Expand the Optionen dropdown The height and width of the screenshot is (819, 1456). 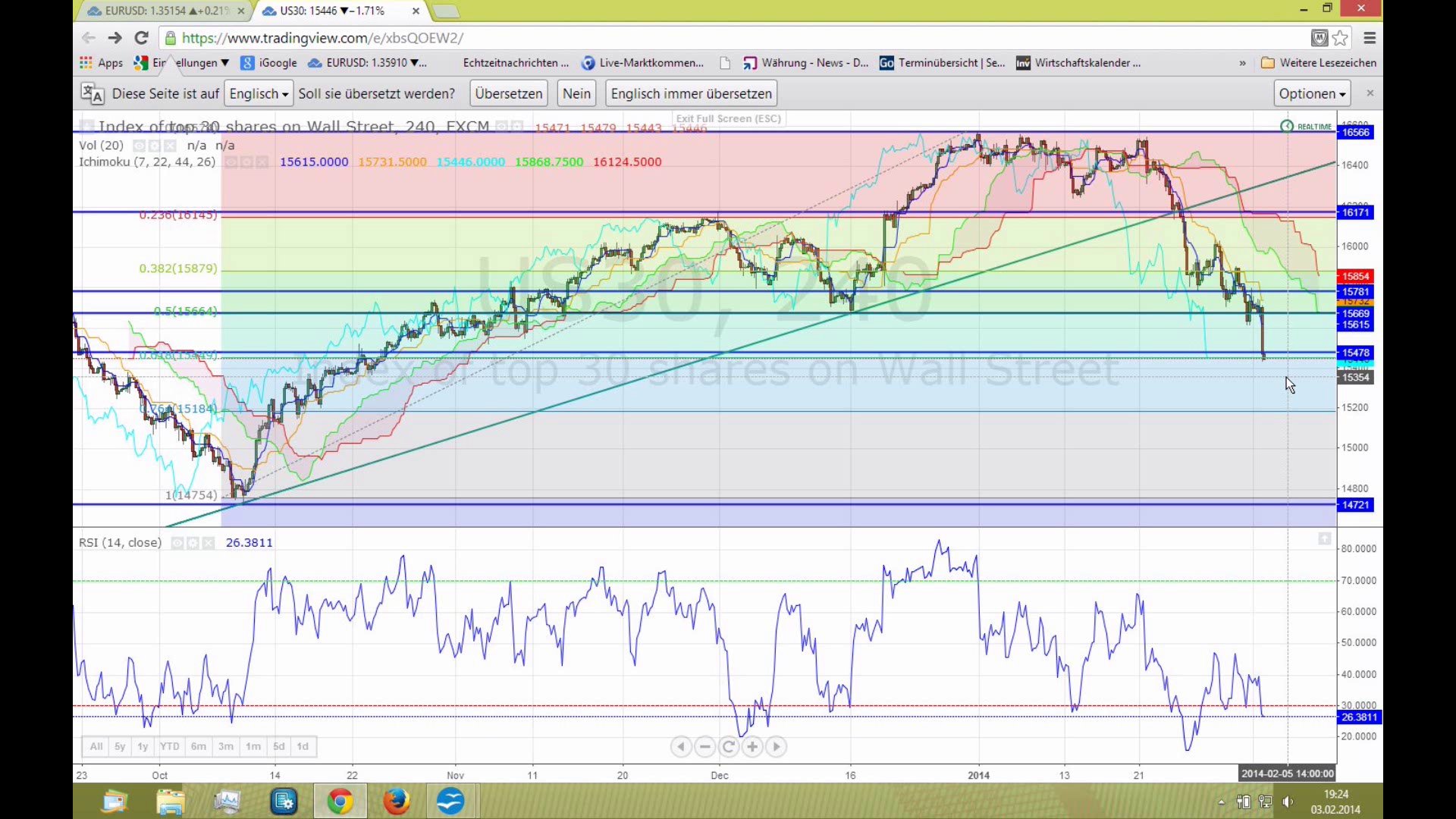[x=1312, y=94]
